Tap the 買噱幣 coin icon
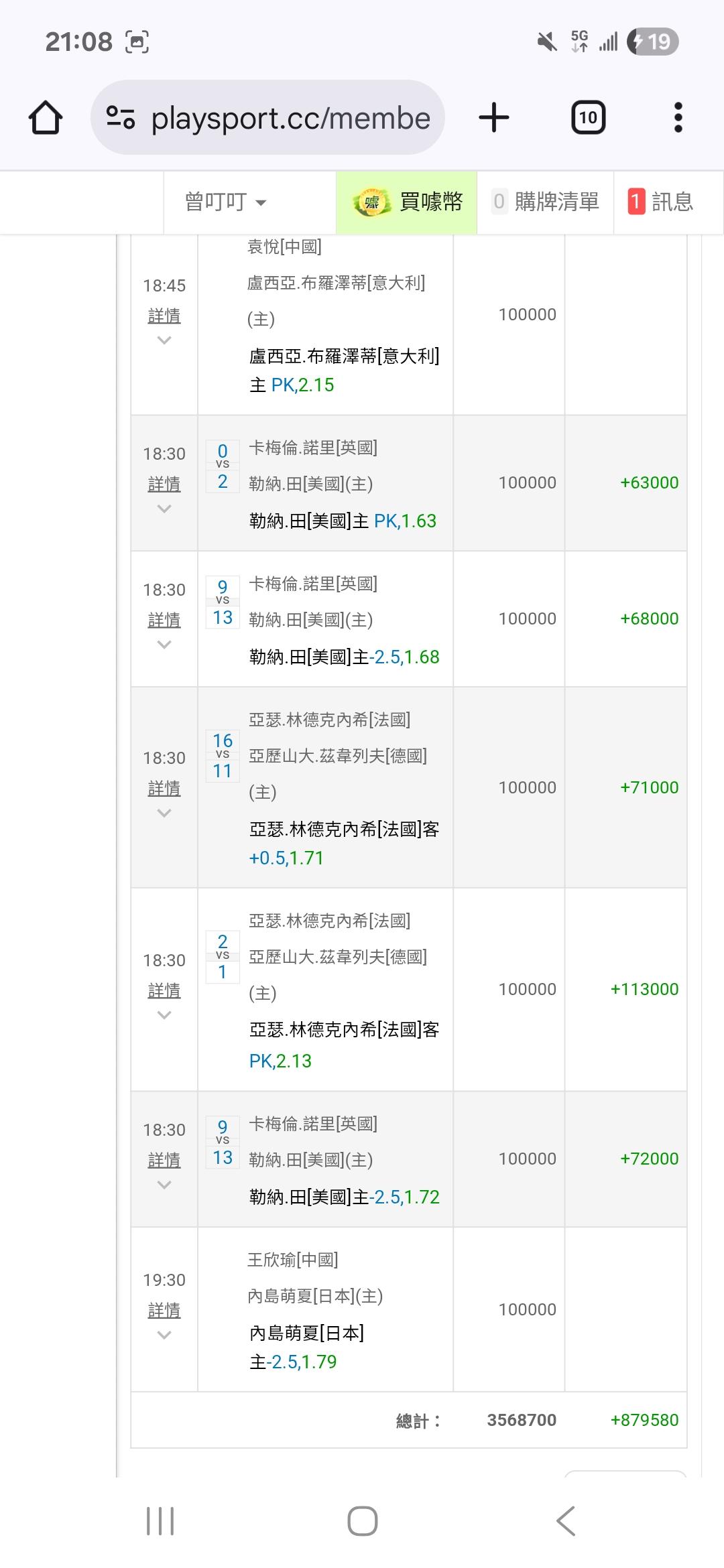The width and height of the screenshot is (724, 1568). (372, 202)
